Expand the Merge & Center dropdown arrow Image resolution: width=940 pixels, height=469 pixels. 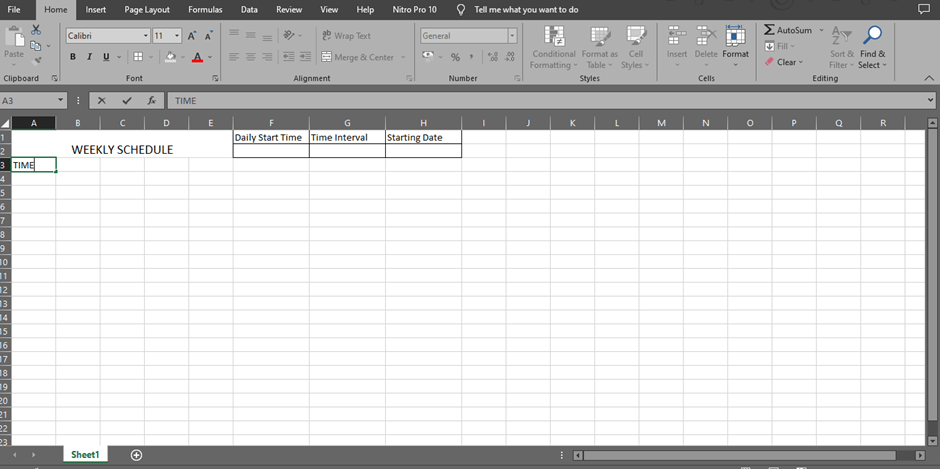[403, 57]
